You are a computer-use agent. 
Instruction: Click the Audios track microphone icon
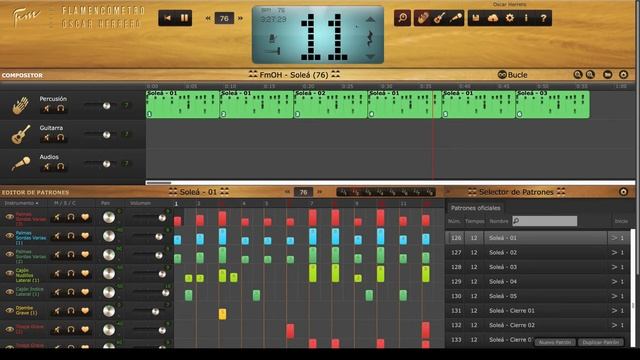(x=20, y=164)
